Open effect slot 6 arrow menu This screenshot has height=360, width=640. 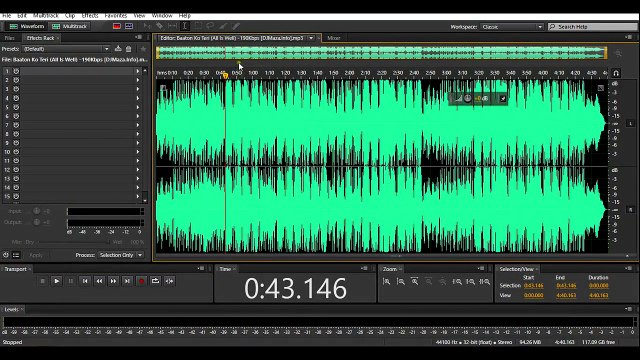(x=138, y=116)
